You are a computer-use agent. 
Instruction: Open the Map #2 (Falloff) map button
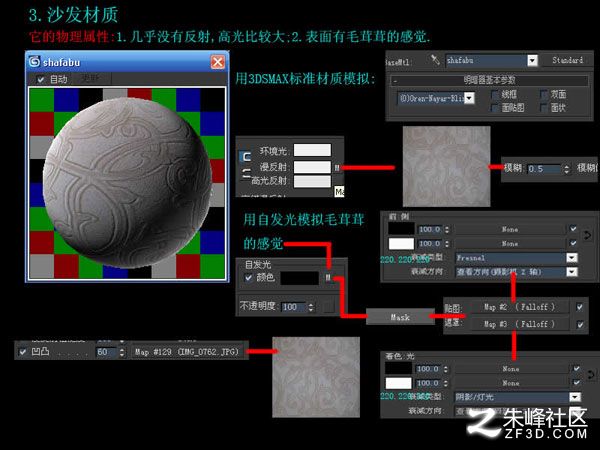[x=519, y=307]
